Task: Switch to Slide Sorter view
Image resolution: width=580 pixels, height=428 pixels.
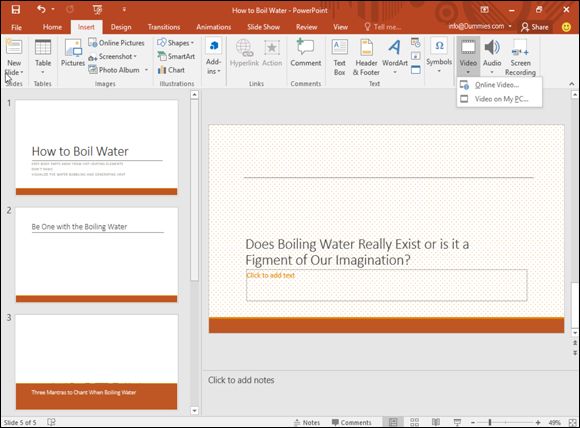Action: pyautogui.click(x=414, y=422)
